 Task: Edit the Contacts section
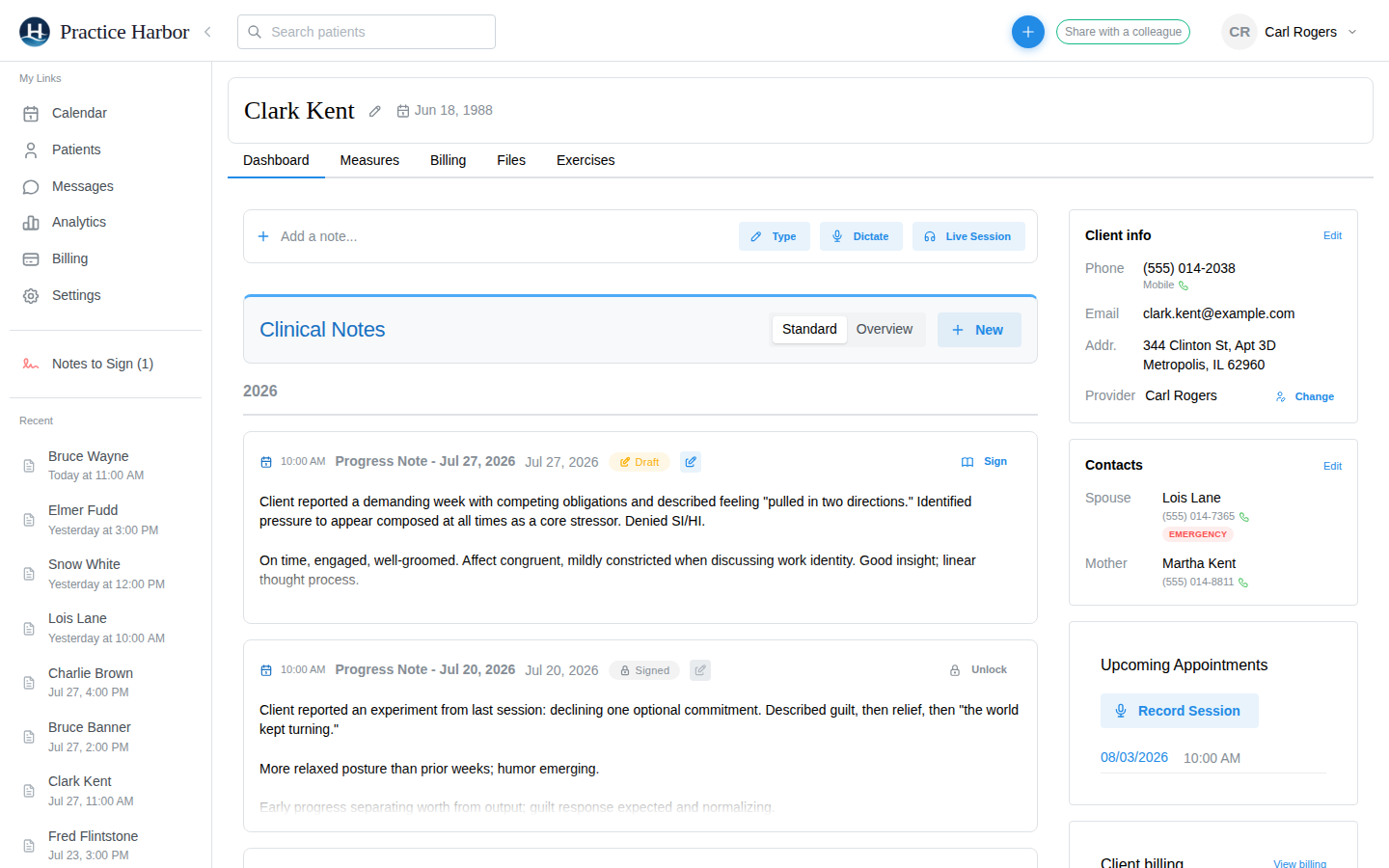(1332, 466)
